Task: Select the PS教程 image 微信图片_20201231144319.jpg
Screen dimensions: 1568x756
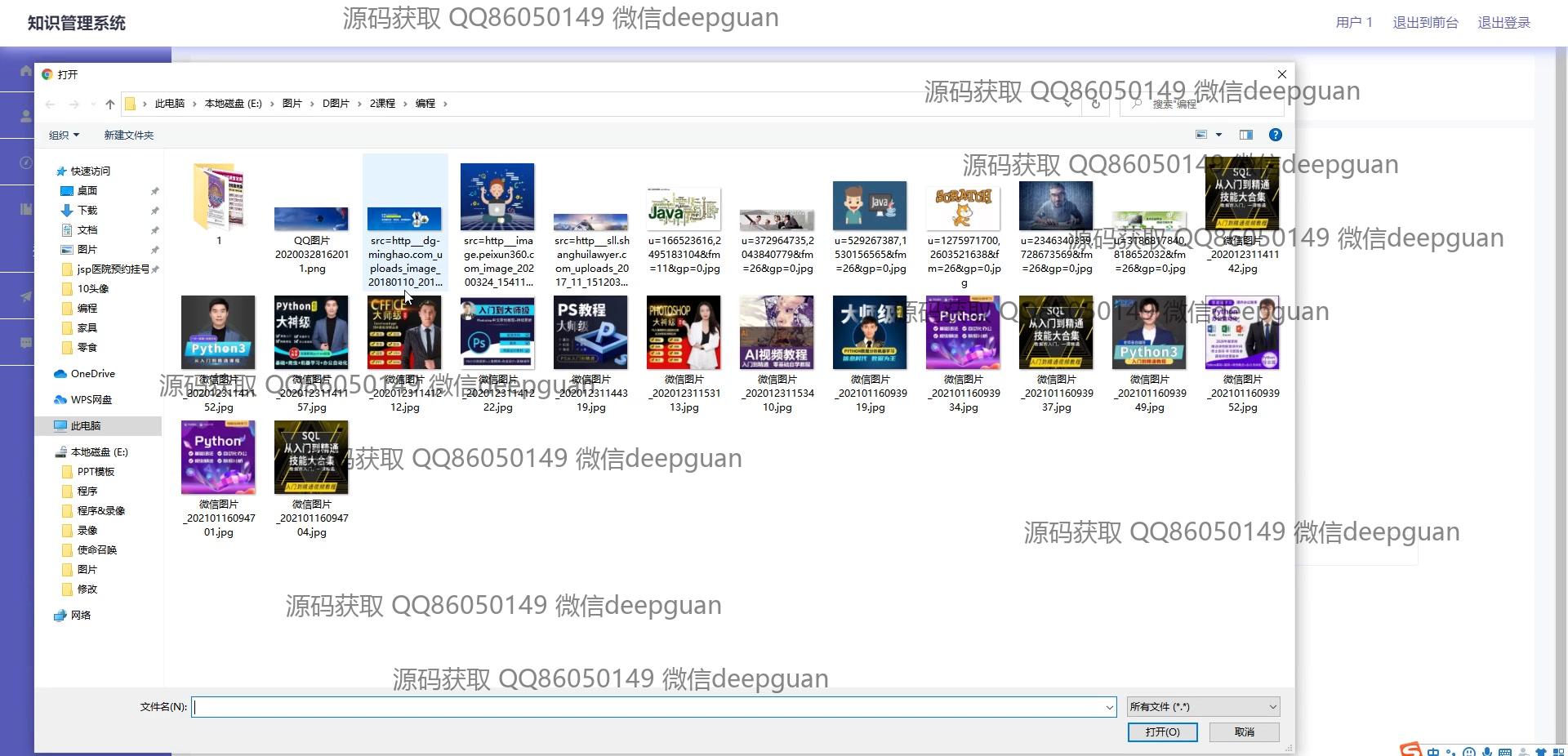Action: (x=590, y=354)
